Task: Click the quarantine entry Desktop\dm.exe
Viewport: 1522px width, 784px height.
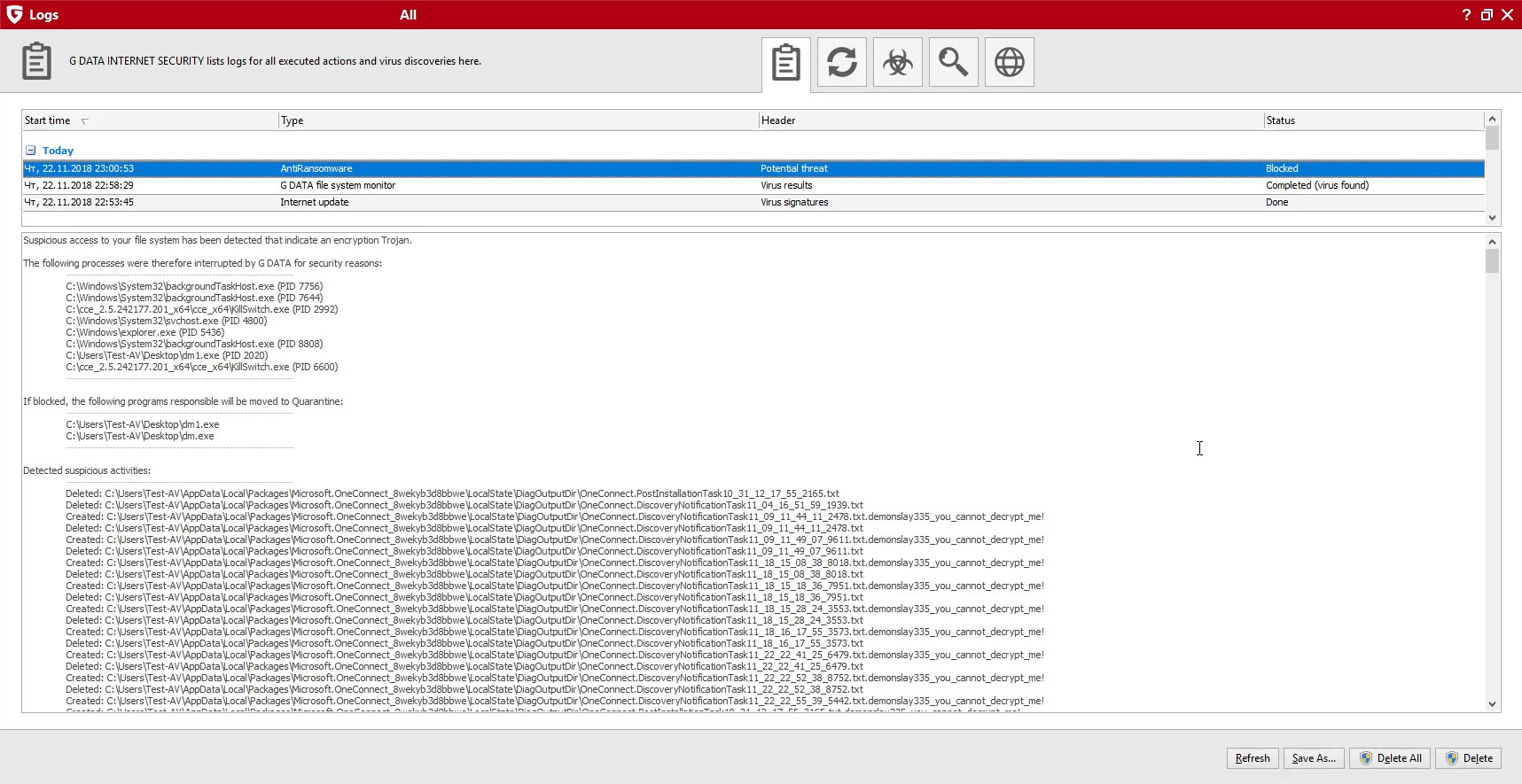Action: [140, 436]
